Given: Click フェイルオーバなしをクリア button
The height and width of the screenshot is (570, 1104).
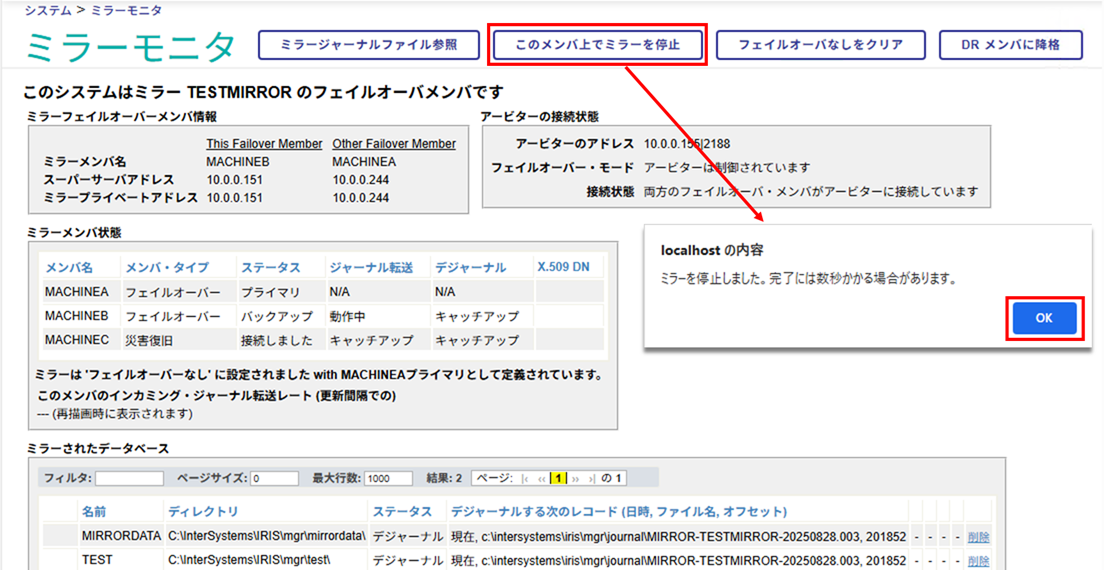Looking at the screenshot, I should click(820, 45).
